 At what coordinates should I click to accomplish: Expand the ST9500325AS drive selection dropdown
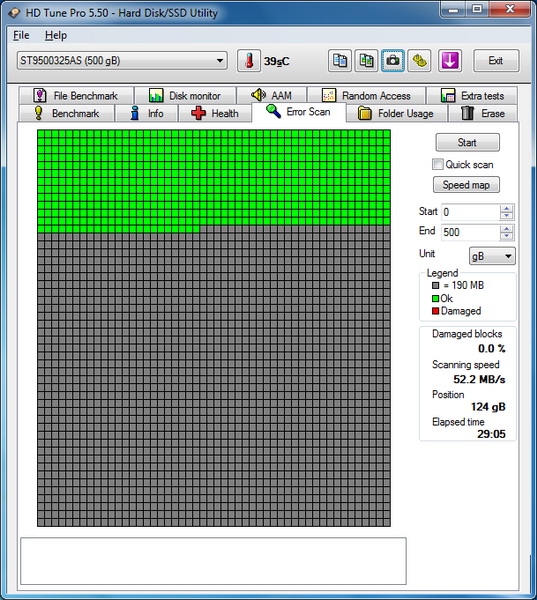[122, 60]
